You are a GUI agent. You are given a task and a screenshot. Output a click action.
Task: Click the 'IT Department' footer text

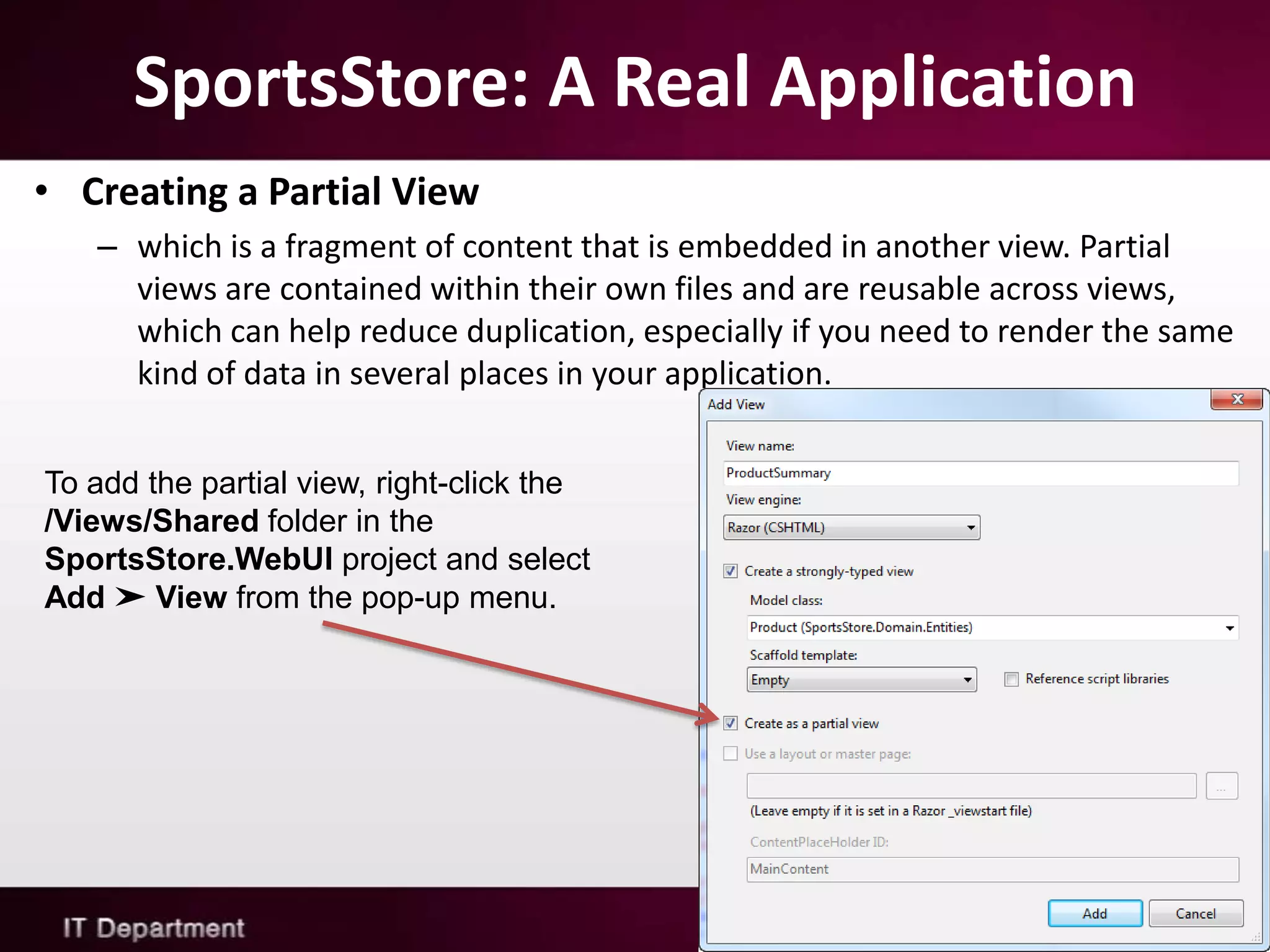click(154, 928)
